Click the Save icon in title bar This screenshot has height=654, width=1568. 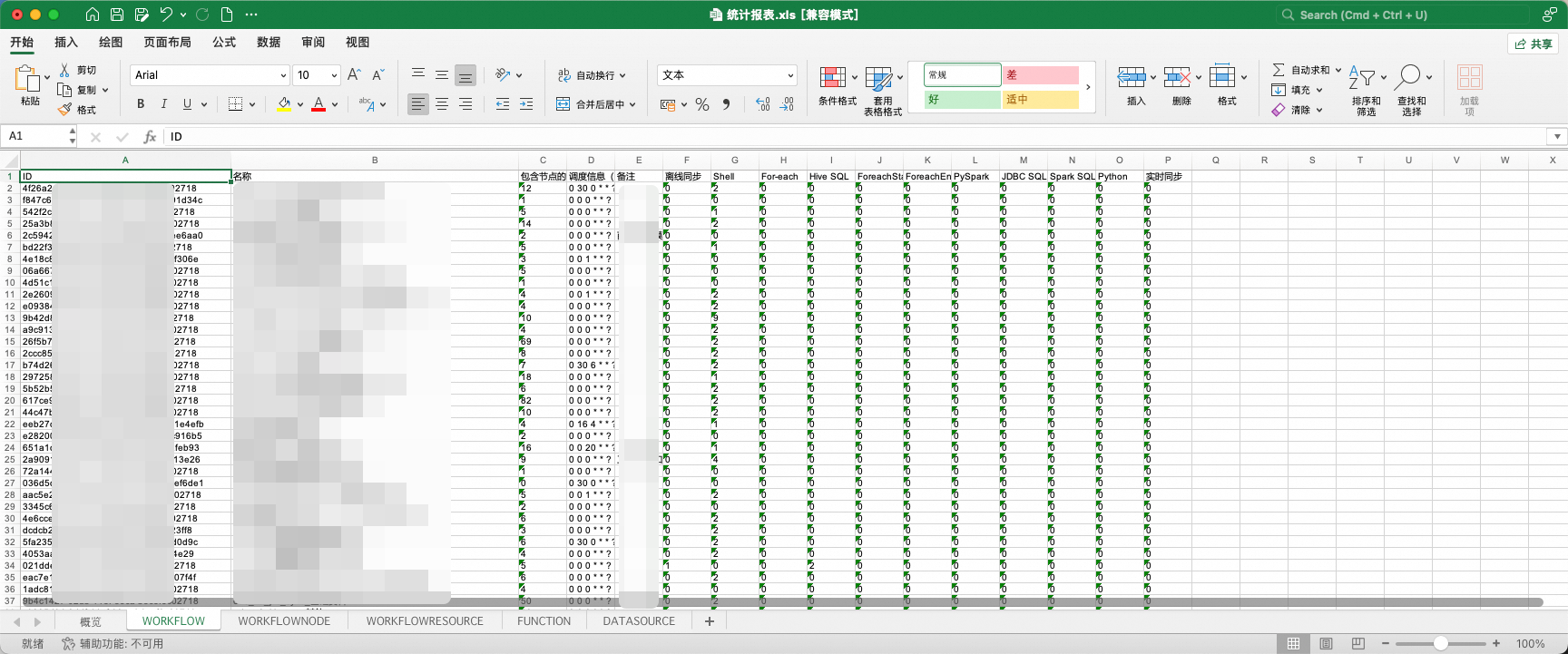(x=117, y=15)
